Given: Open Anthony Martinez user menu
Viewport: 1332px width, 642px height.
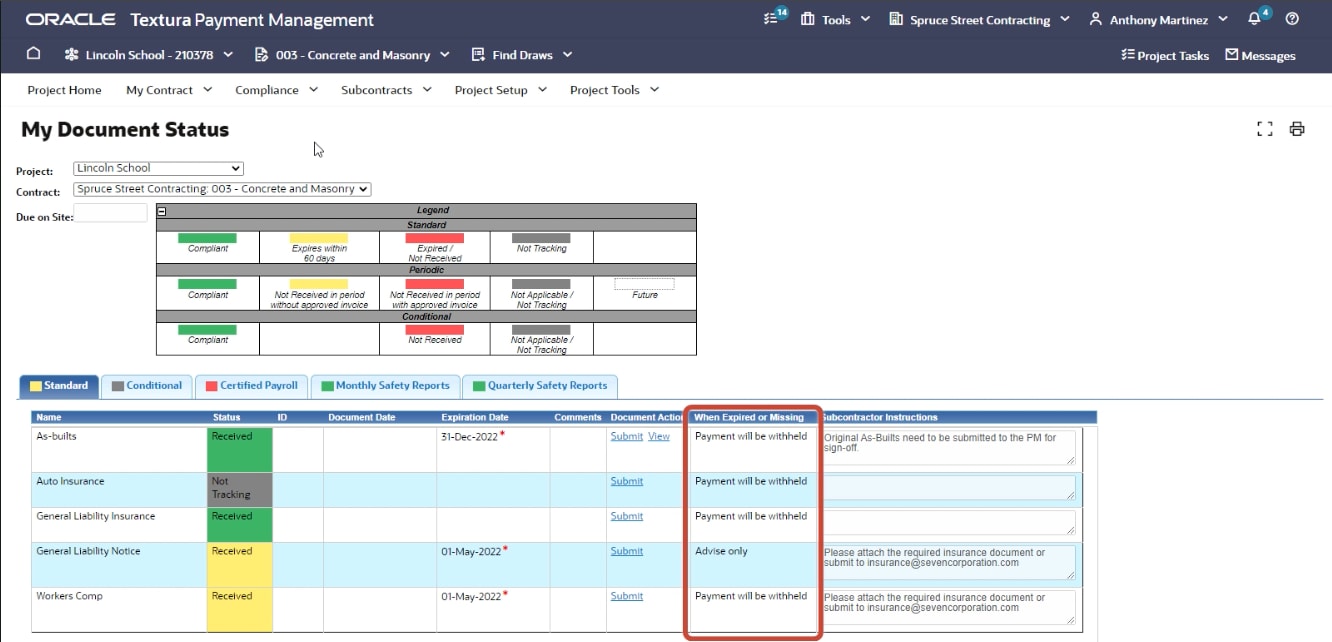Looking at the screenshot, I should point(1158,19).
